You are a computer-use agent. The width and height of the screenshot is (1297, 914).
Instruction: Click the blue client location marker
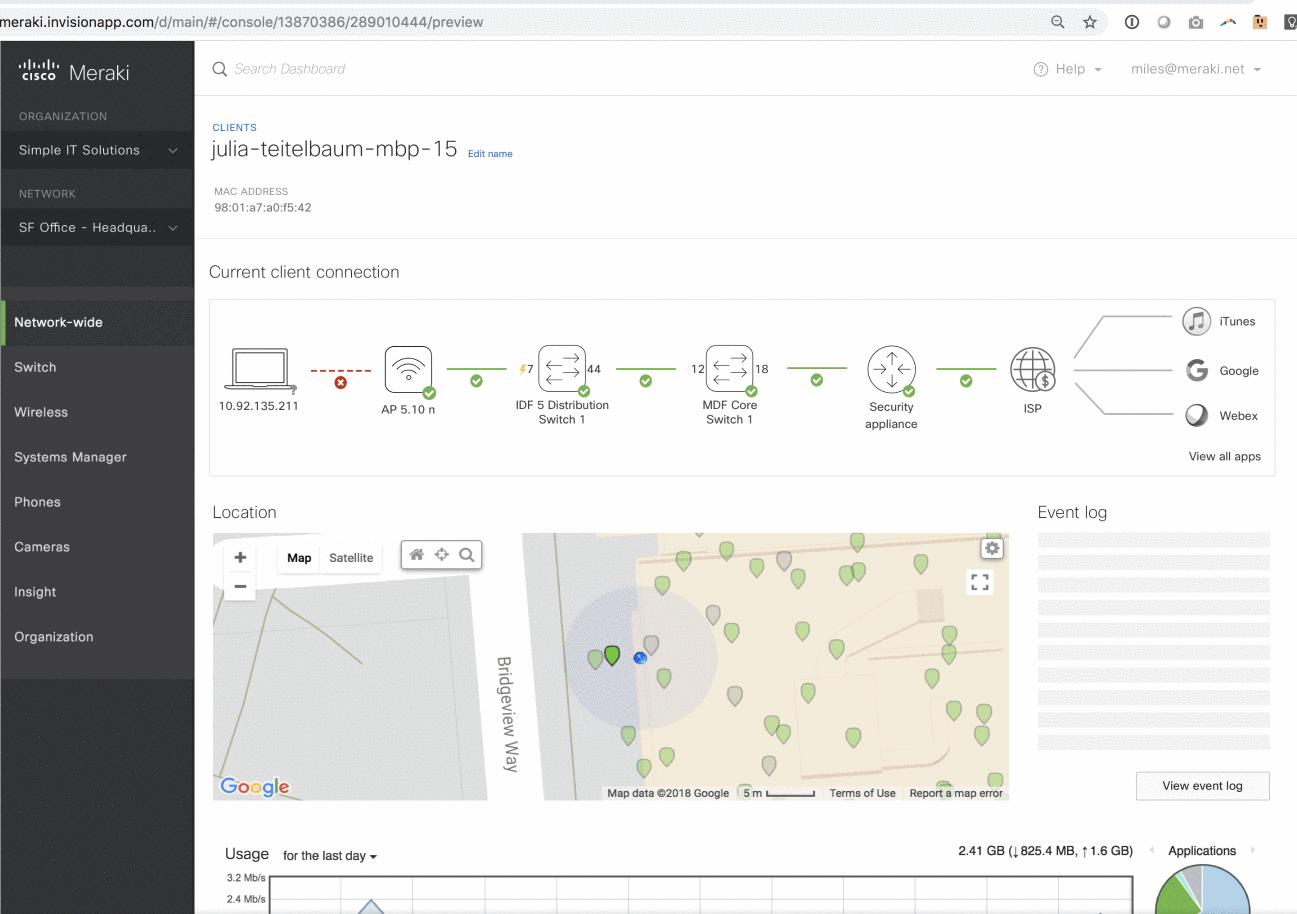pos(640,657)
